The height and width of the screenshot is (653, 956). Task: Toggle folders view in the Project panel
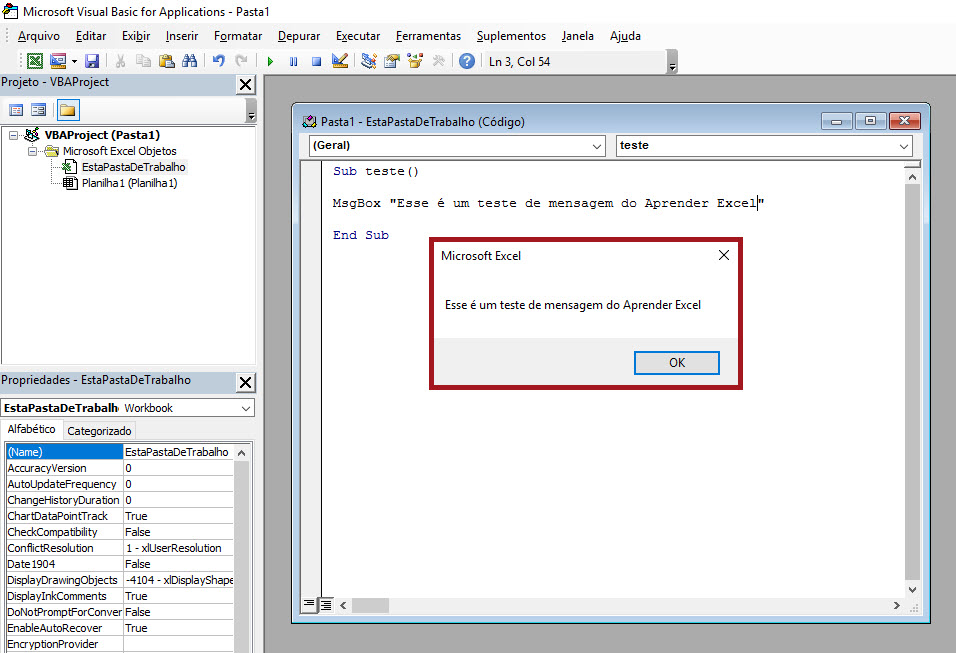(x=68, y=110)
